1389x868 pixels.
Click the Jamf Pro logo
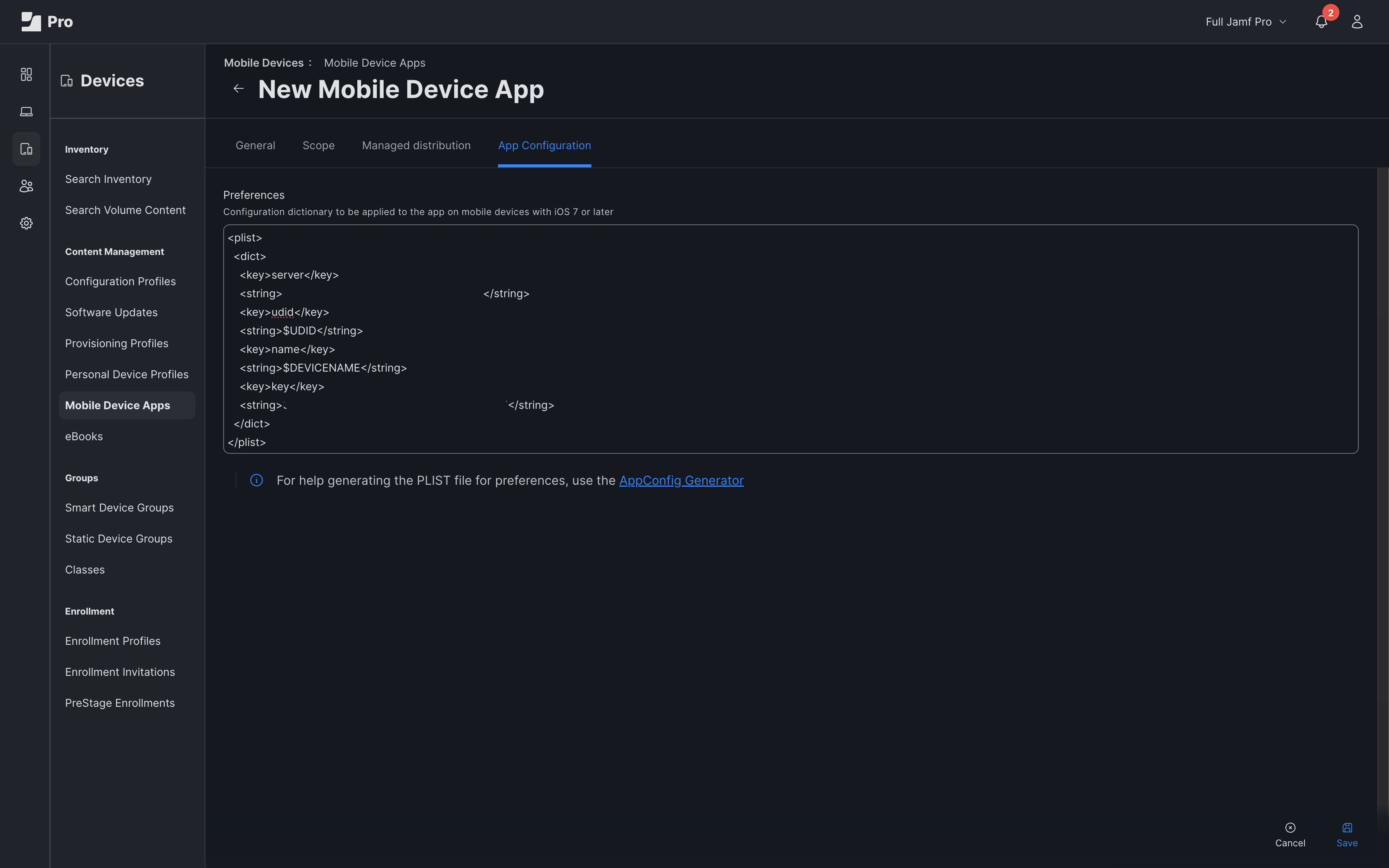click(x=47, y=22)
